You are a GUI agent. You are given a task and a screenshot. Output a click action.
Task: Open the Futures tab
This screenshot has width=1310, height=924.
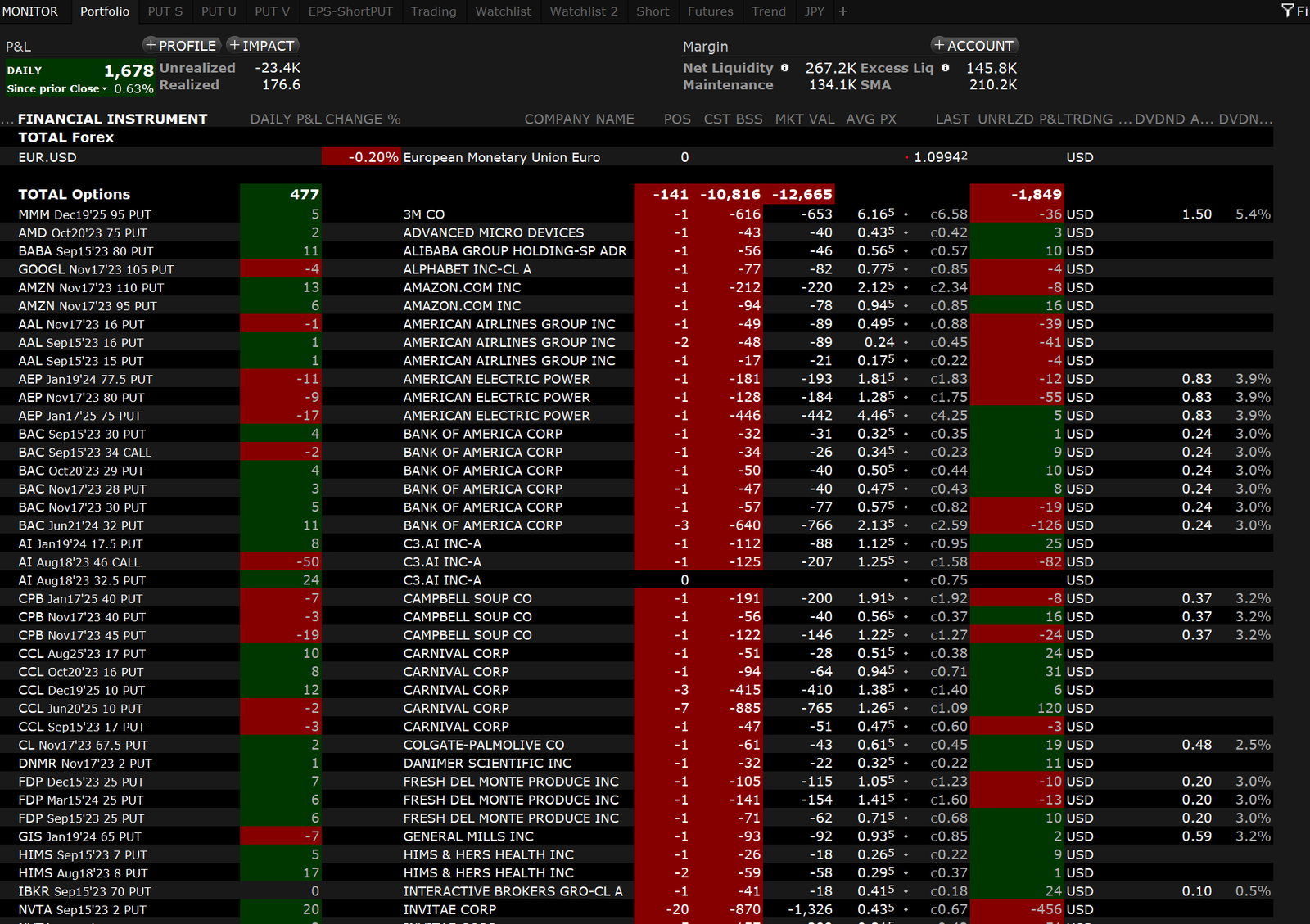pos(710,11)
